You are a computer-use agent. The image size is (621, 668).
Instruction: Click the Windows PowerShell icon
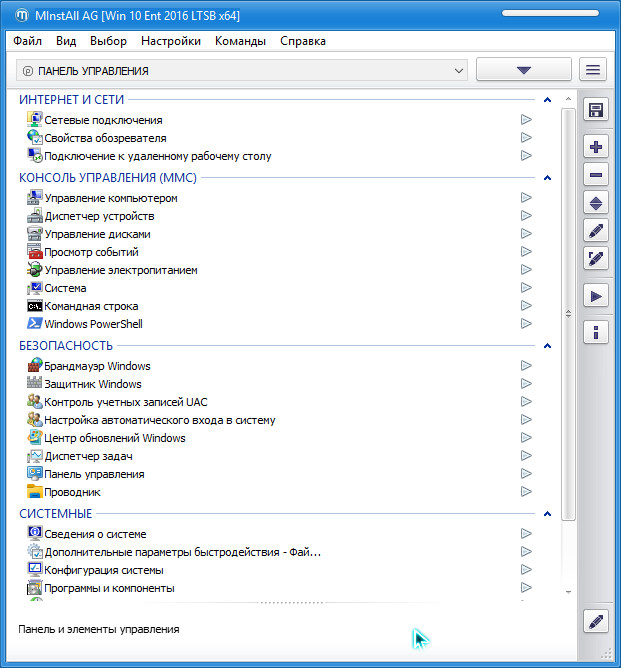tap(35, 324)
